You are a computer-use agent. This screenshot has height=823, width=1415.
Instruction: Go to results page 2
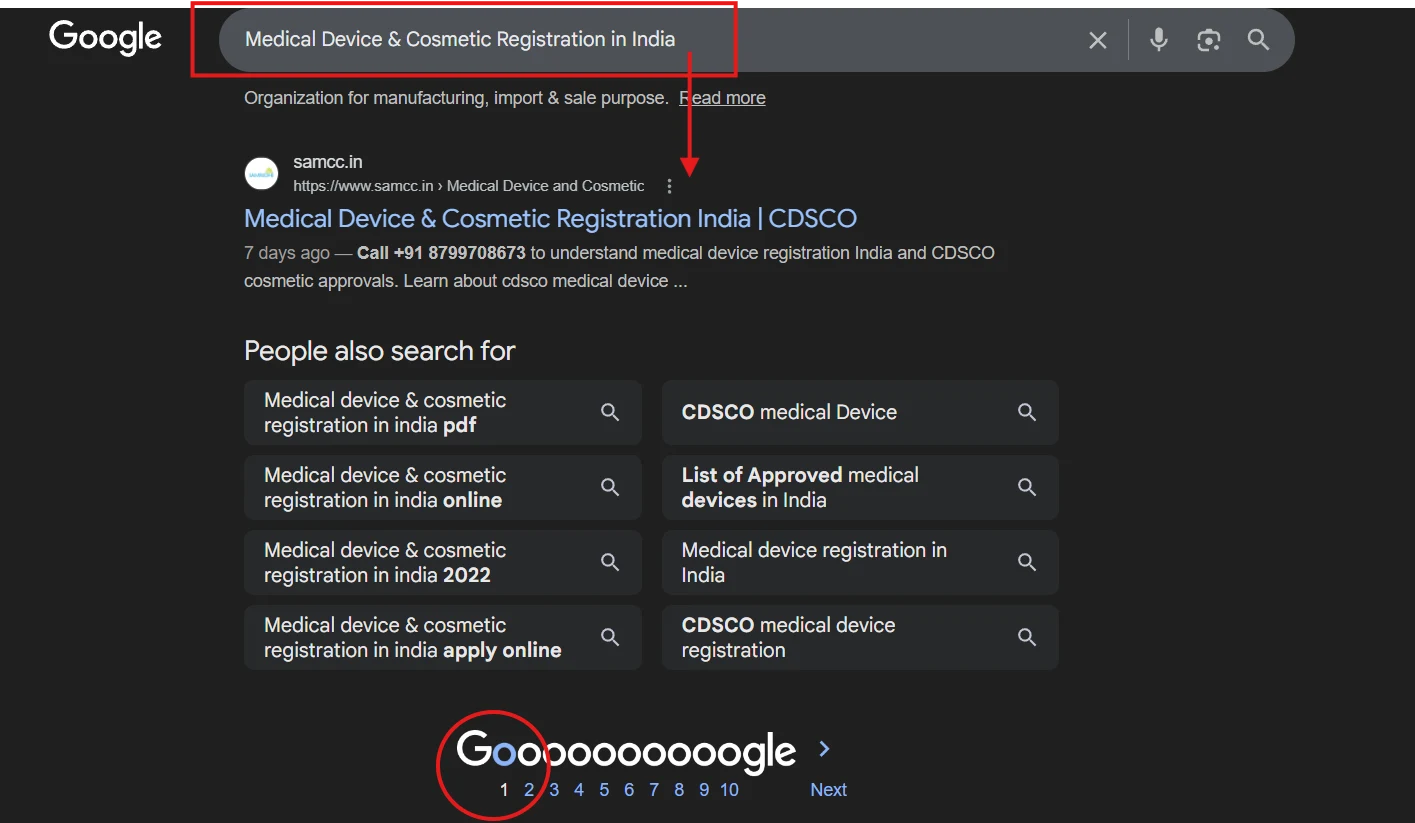tap(529, 790)
